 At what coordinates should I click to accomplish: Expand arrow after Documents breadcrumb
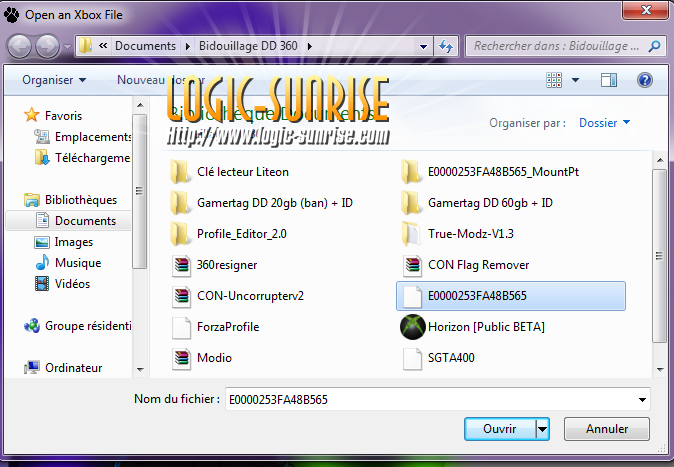(187, 46)
